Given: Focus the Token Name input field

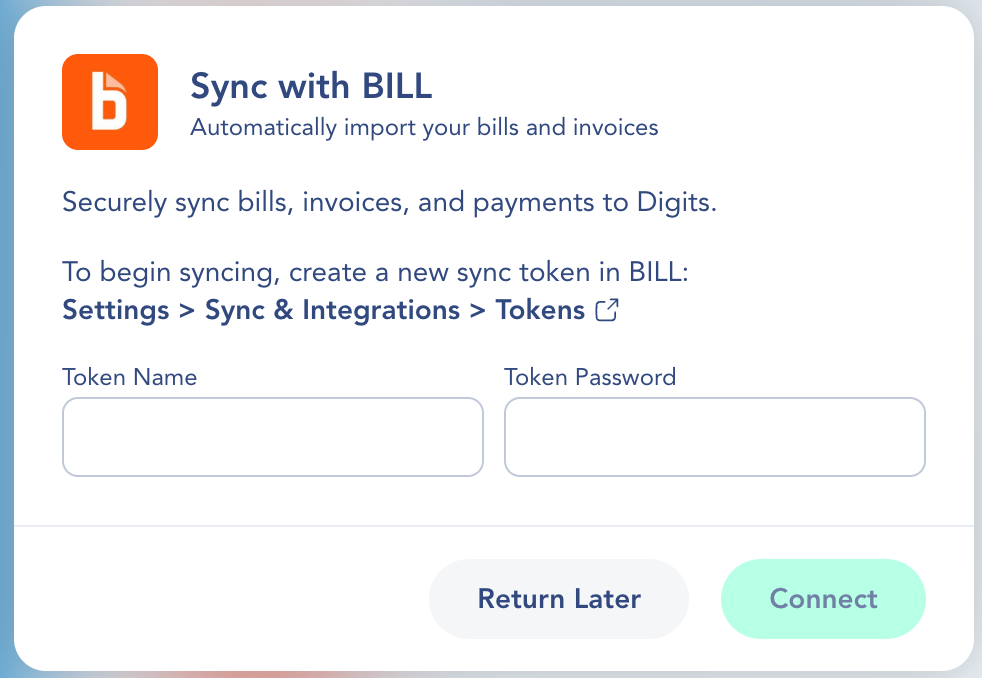Looking at the screenshot, I should [x=272, y=437].
